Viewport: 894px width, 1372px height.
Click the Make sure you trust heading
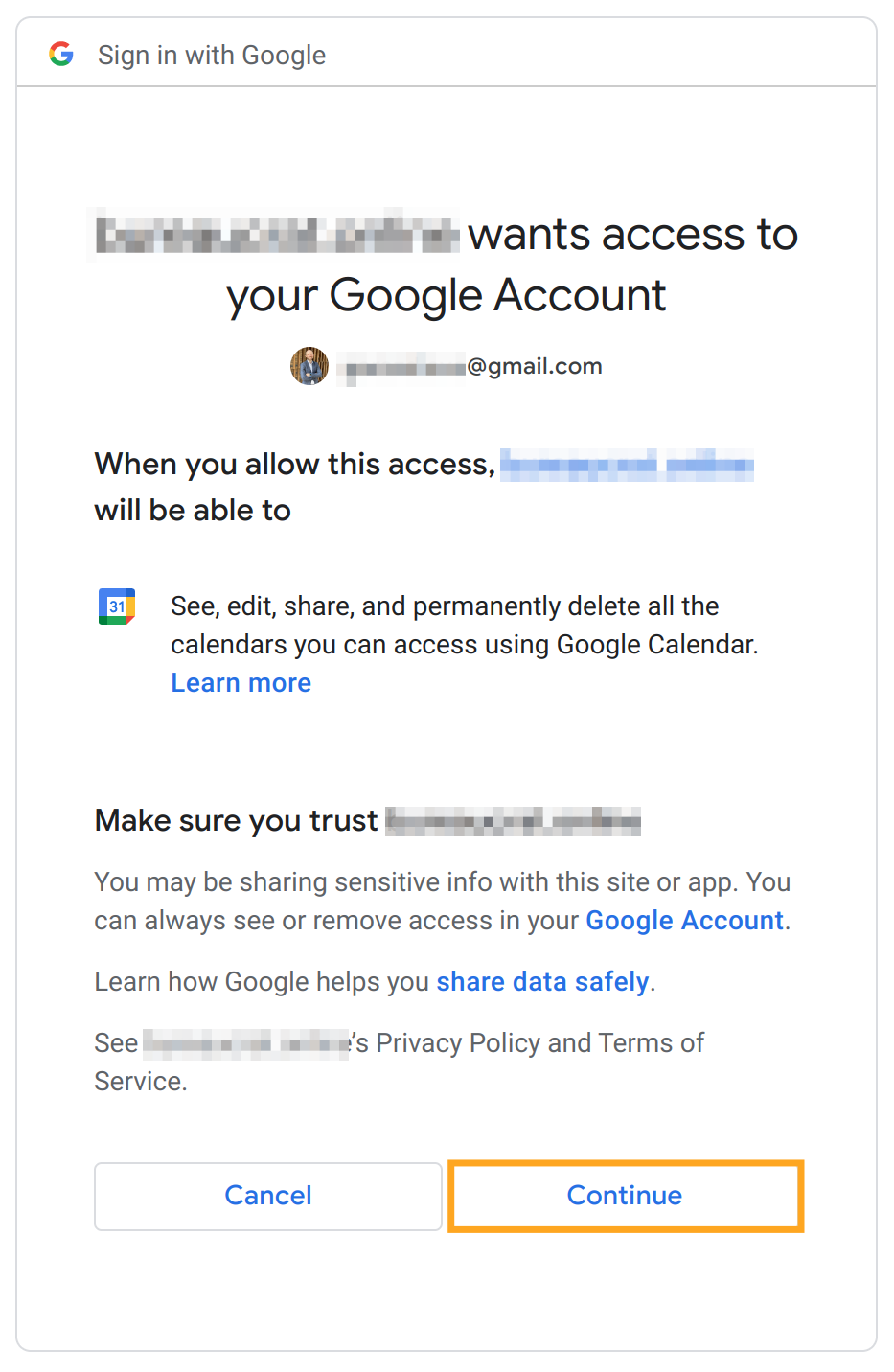point(236,821)
